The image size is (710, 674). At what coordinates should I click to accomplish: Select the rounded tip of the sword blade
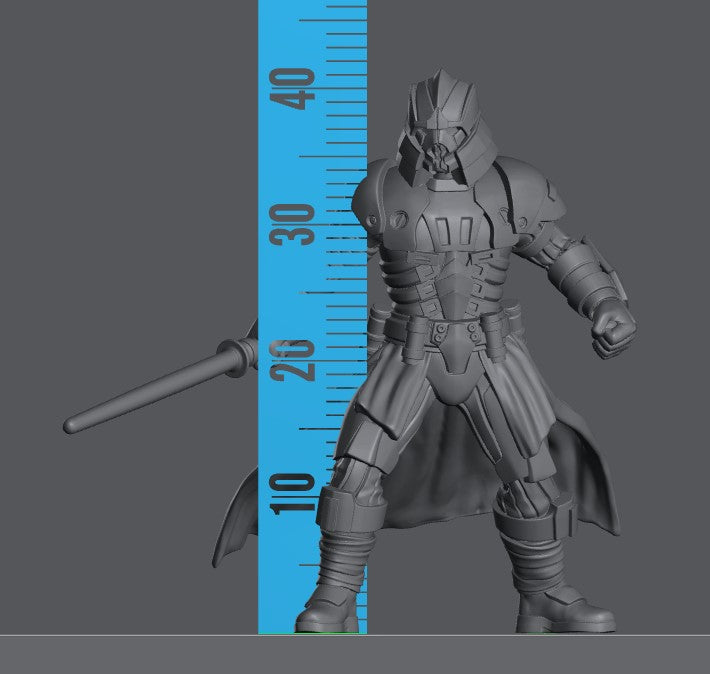coord(70,426)
